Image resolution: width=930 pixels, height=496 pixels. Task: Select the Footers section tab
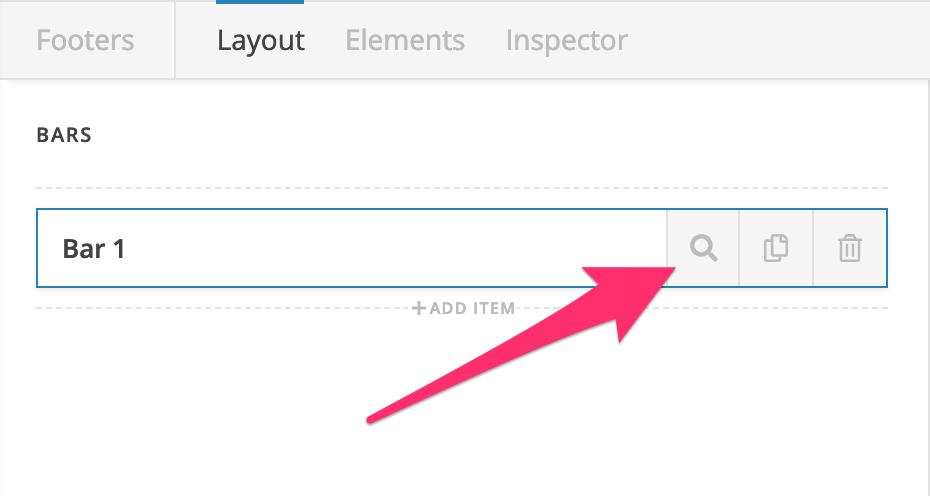click(85, 40)
